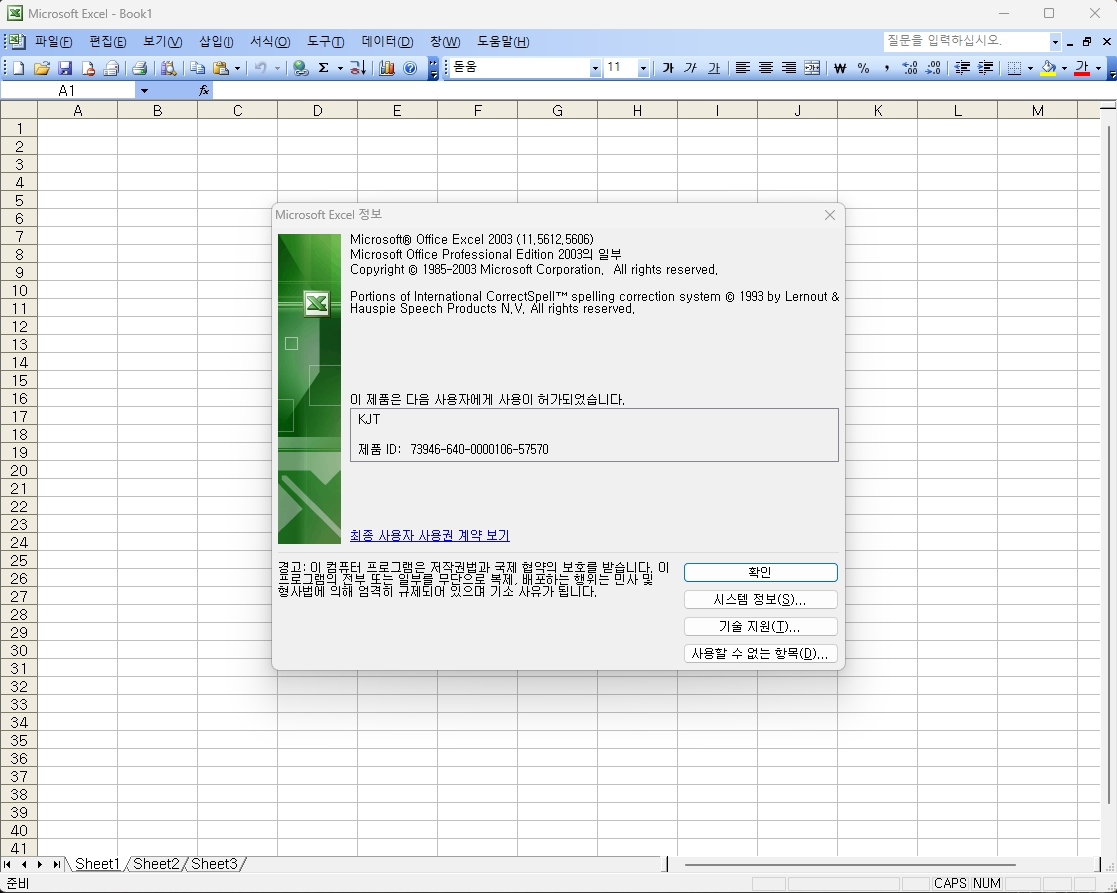This screenshot has width=1117, height=893.
Task: Open the font size dropdown showing 11
Action: point(642,68)
